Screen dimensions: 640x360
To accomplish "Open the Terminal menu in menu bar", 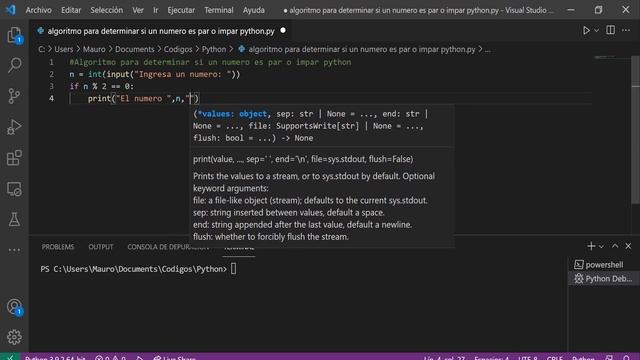I will 219,10.
